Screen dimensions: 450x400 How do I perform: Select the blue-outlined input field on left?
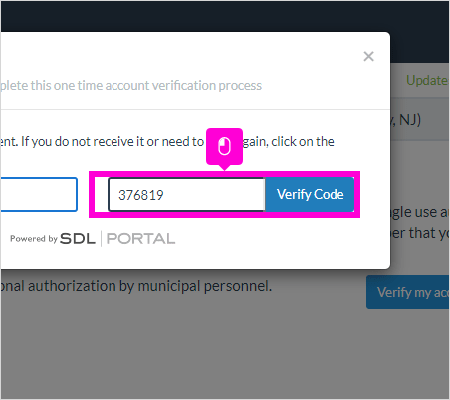click(x=39, y=195)
